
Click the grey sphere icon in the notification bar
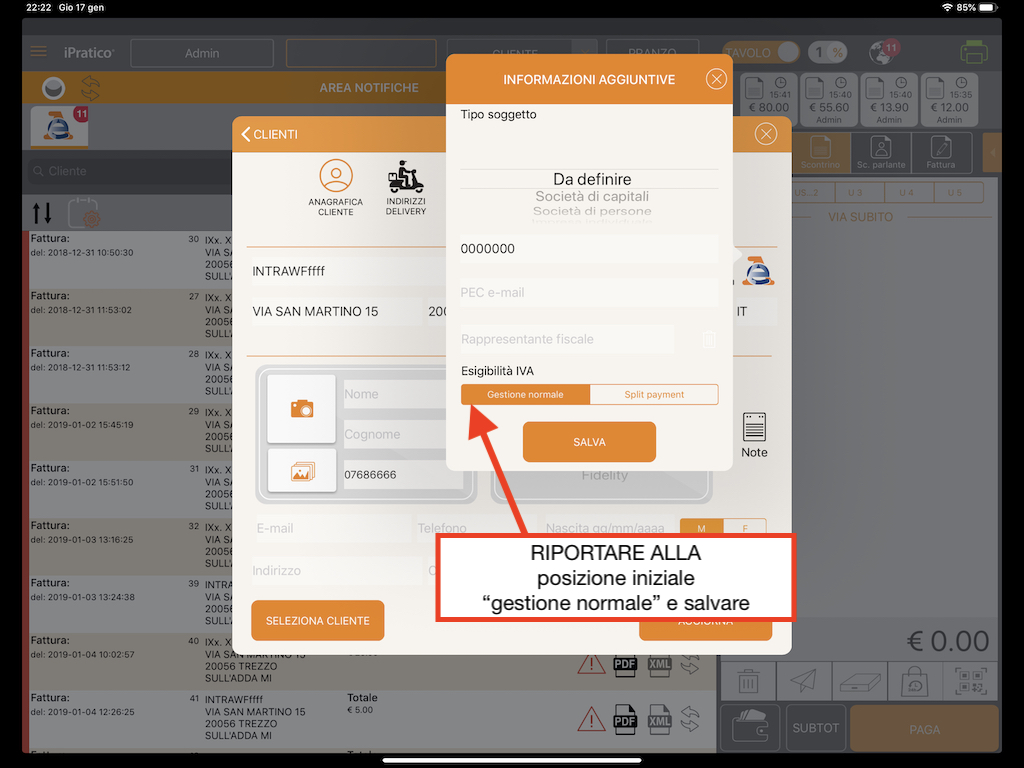pyautogui.click(x=54, y=88)
